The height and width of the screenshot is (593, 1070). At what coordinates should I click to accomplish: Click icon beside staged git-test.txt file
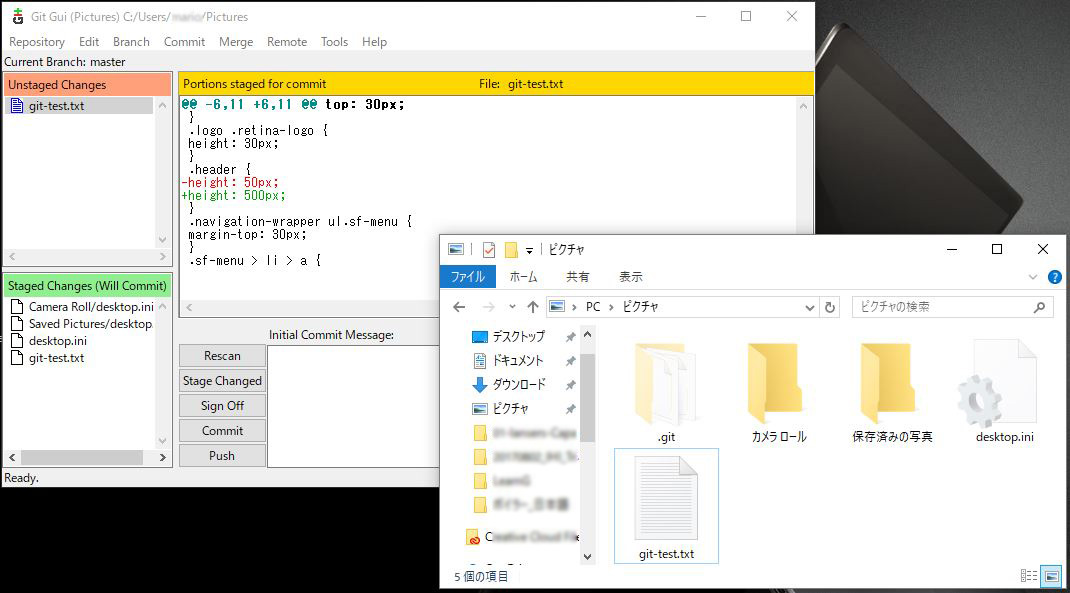coord(17,358)
